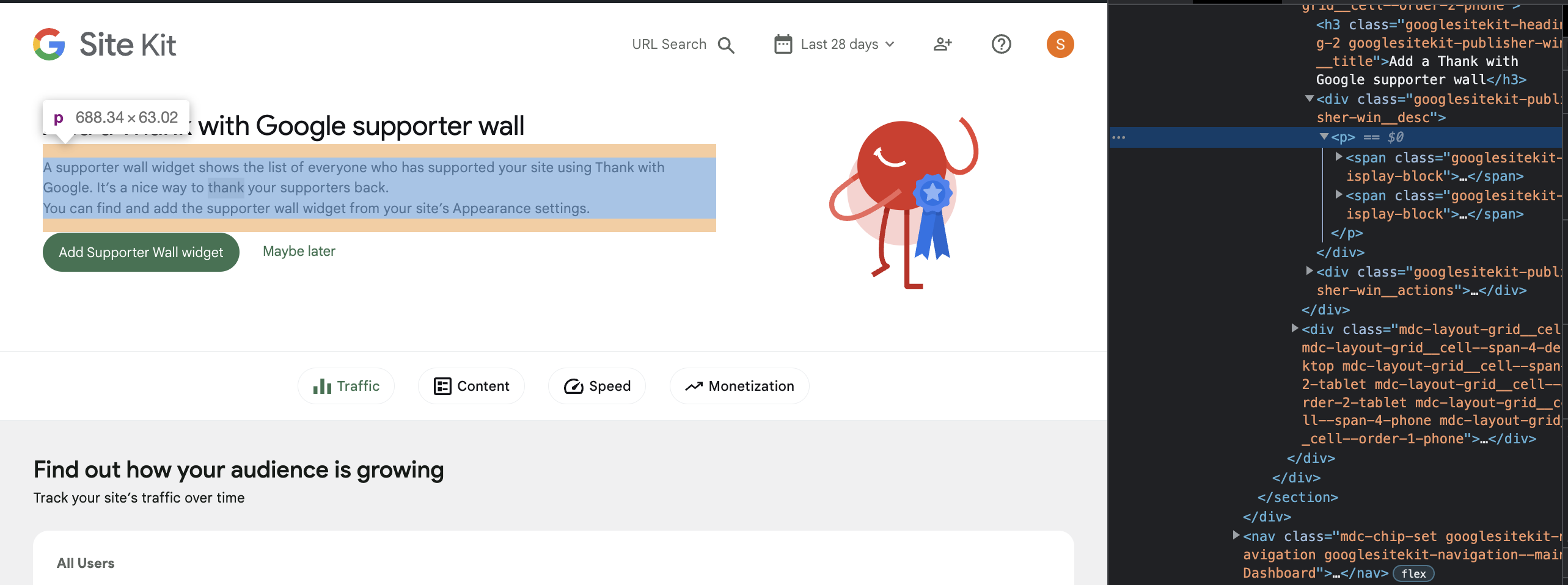Expand the mdc-layout-grid__cell div node

1294,329
